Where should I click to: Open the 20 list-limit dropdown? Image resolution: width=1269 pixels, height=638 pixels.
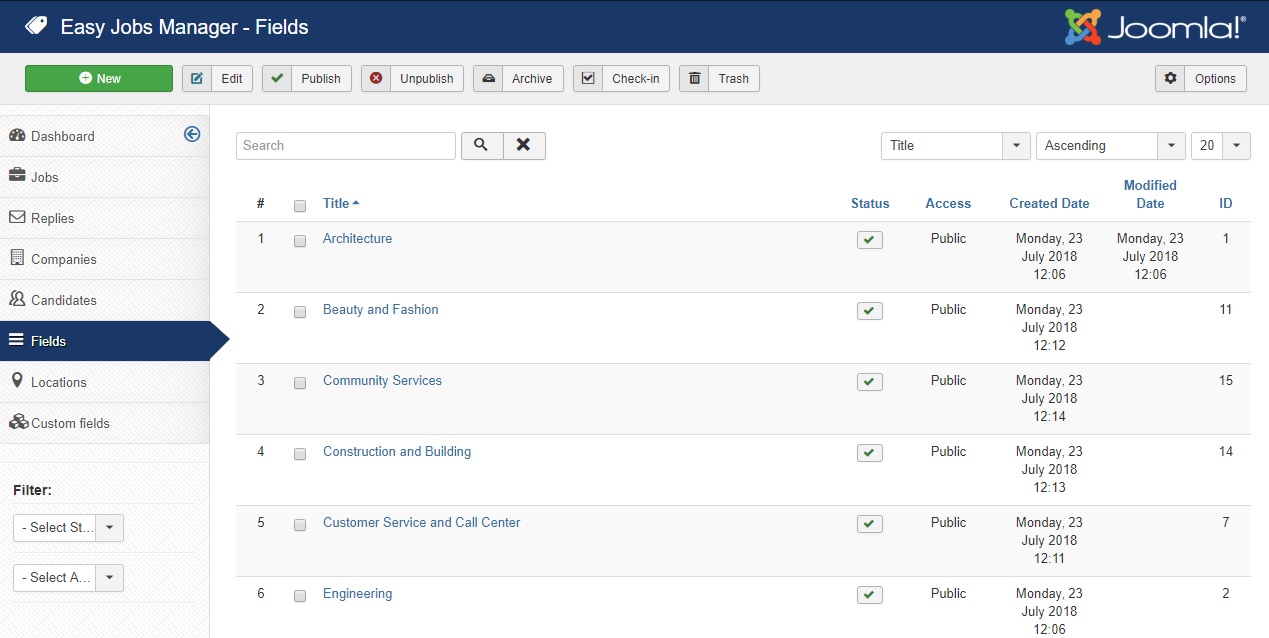click(x=1220, y=146)
